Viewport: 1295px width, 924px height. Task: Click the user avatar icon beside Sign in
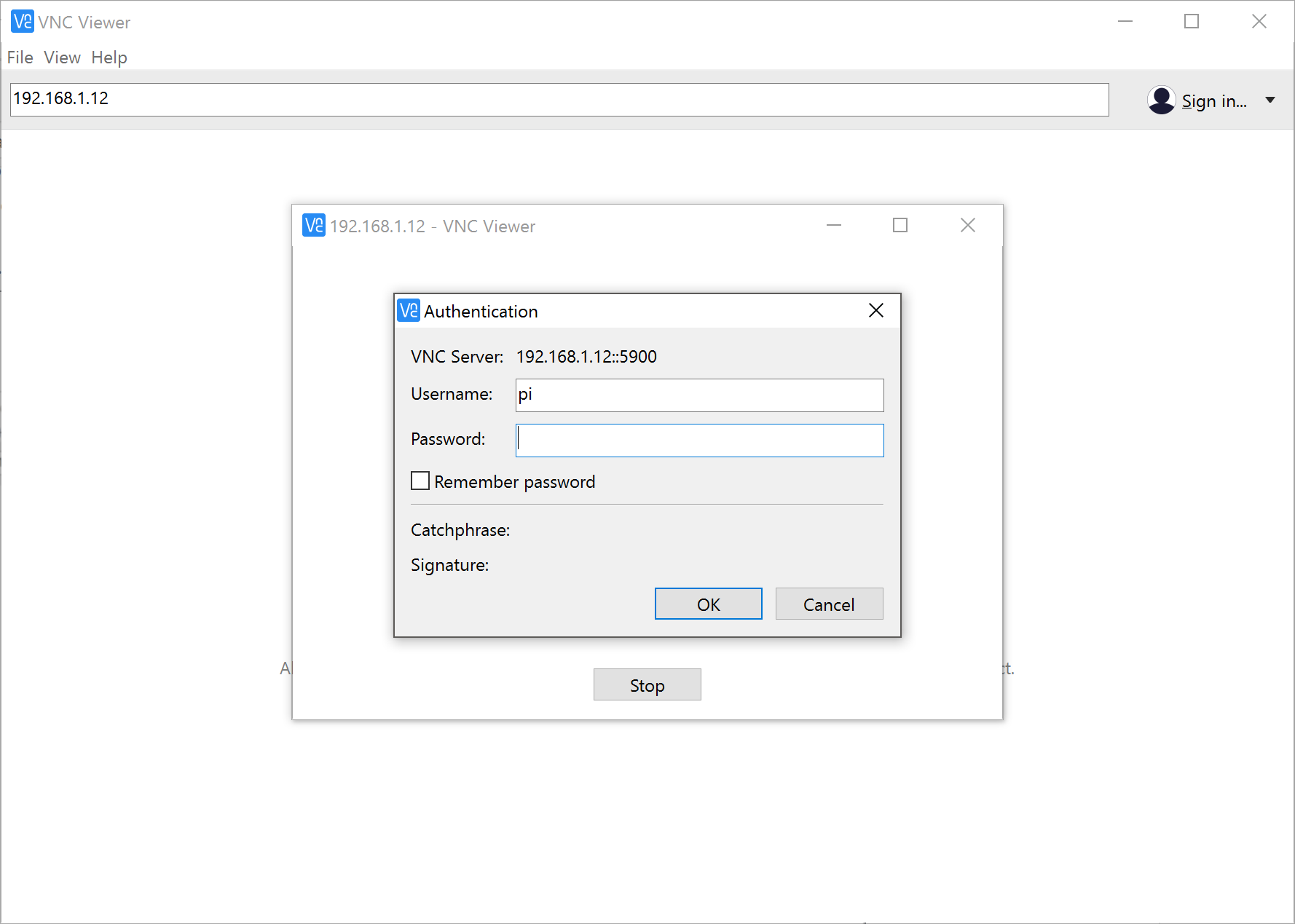(1161, 100)
